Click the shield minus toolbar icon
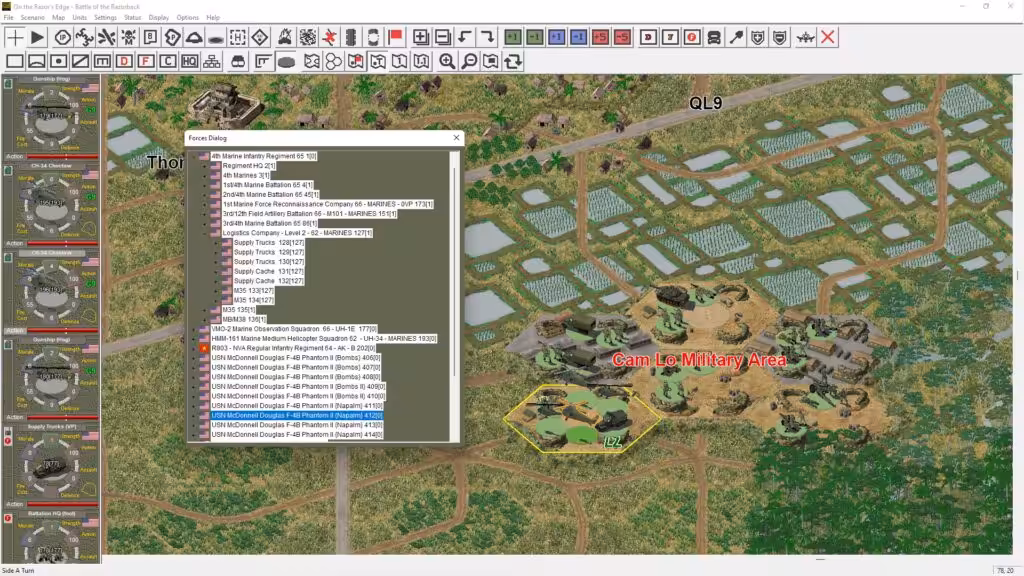 780,37
